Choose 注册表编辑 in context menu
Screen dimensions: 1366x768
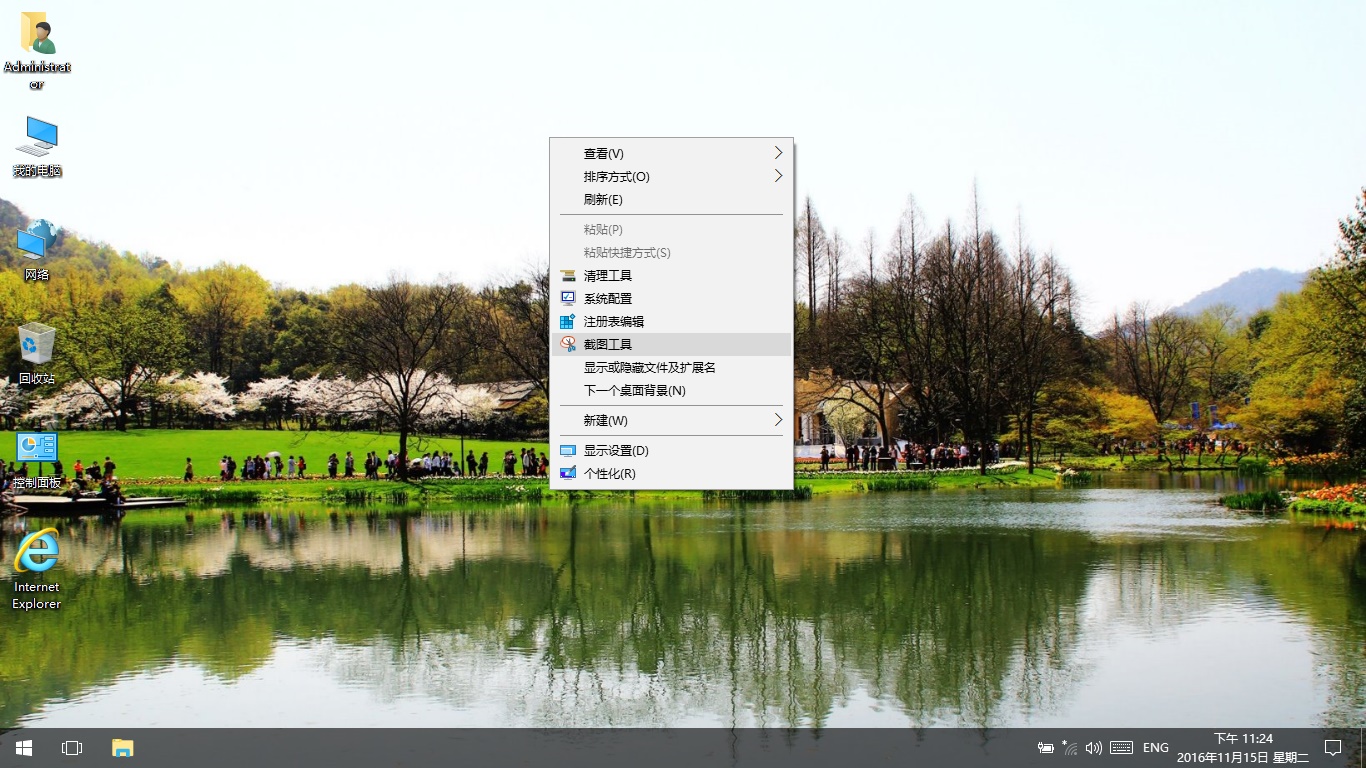(672, 321)
